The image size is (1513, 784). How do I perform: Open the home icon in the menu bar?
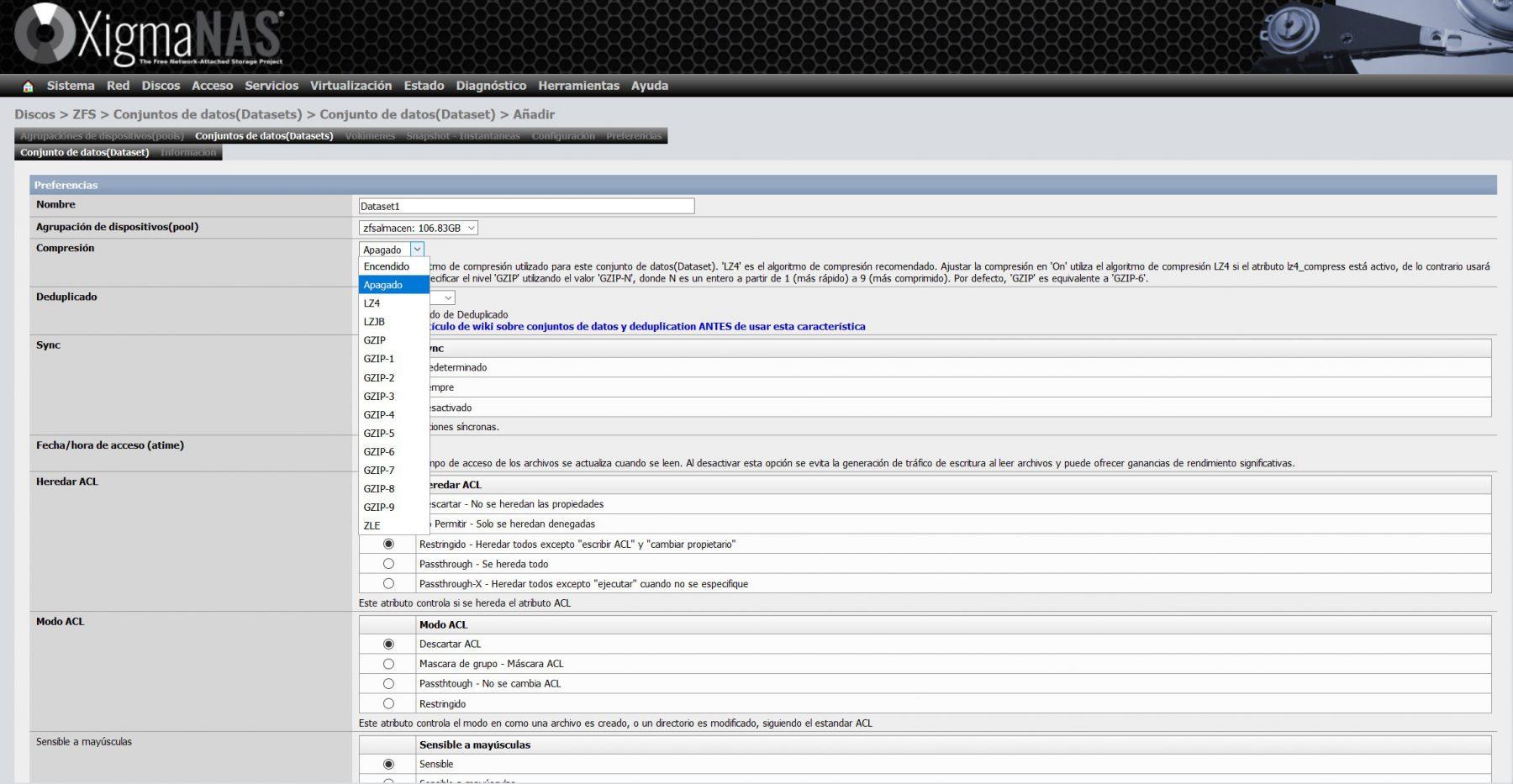(28, 86)
